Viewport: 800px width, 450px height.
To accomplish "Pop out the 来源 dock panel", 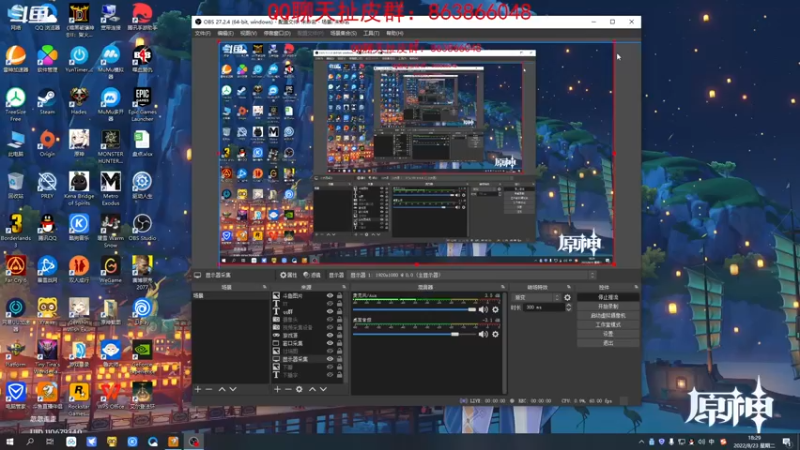I will (343, 287).
